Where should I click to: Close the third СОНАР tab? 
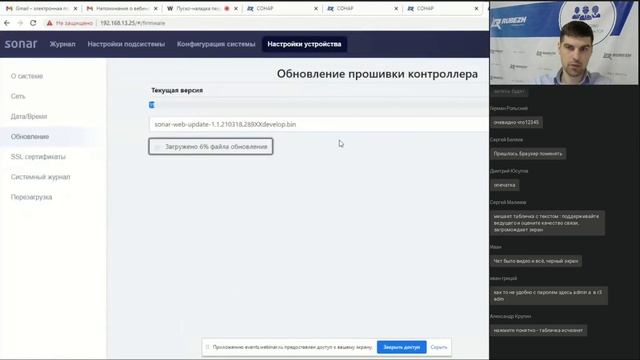point(476,8)
